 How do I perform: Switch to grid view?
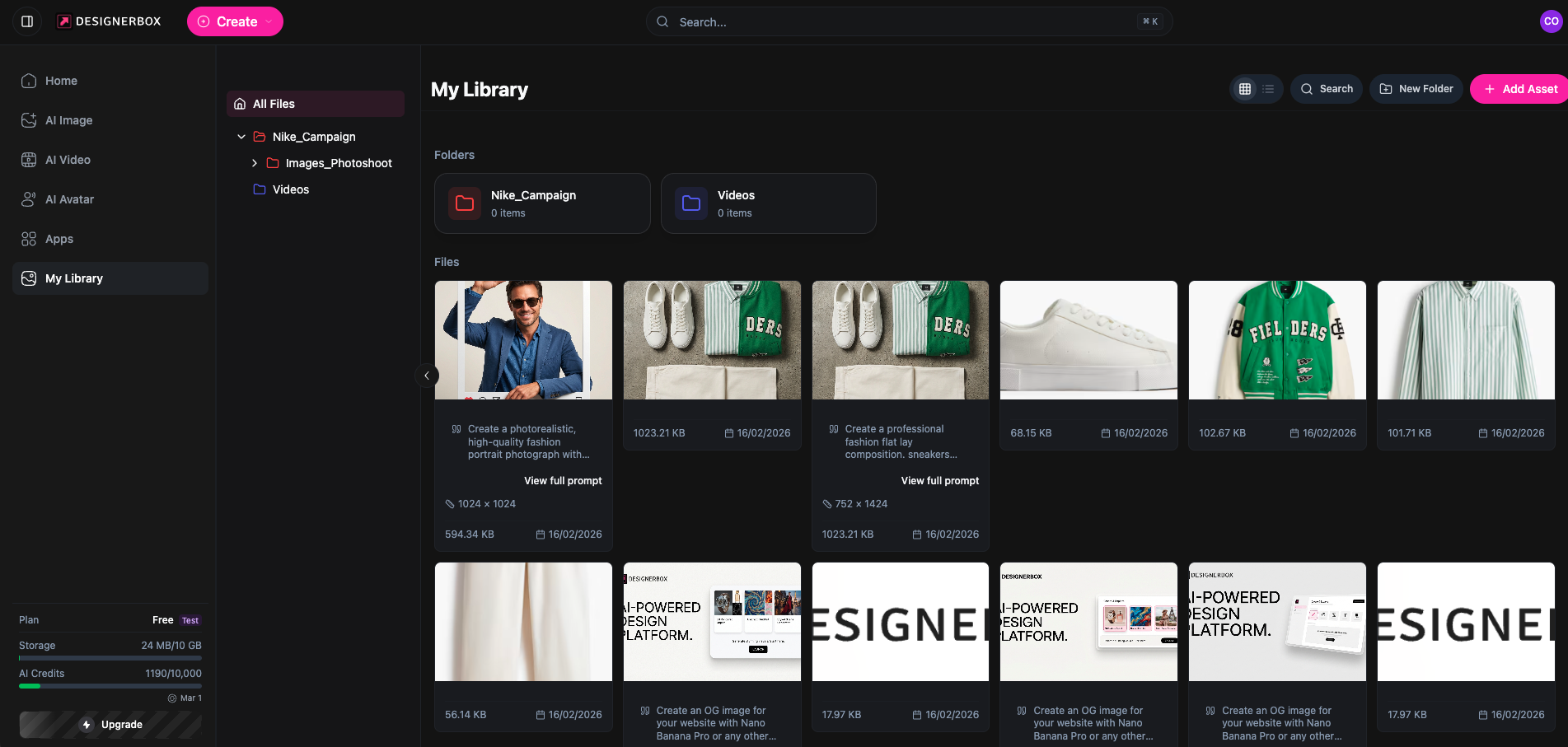[x=1245, y=88]
